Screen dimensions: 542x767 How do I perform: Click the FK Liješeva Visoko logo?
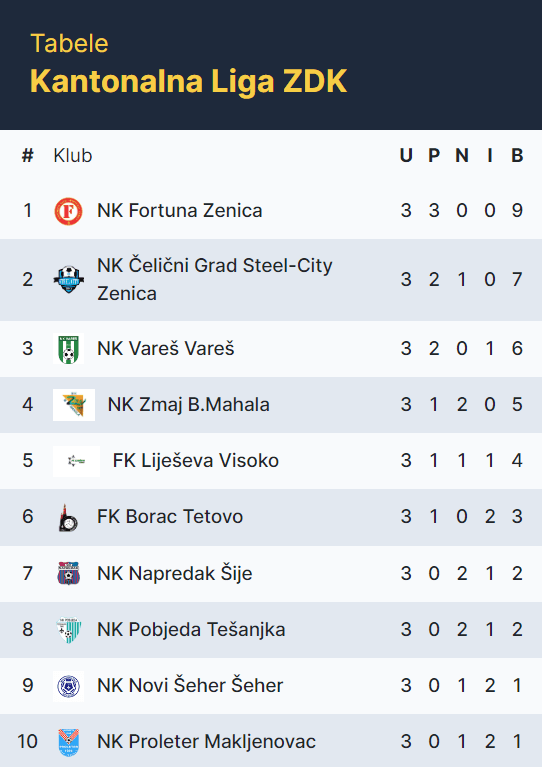point(76,461)
